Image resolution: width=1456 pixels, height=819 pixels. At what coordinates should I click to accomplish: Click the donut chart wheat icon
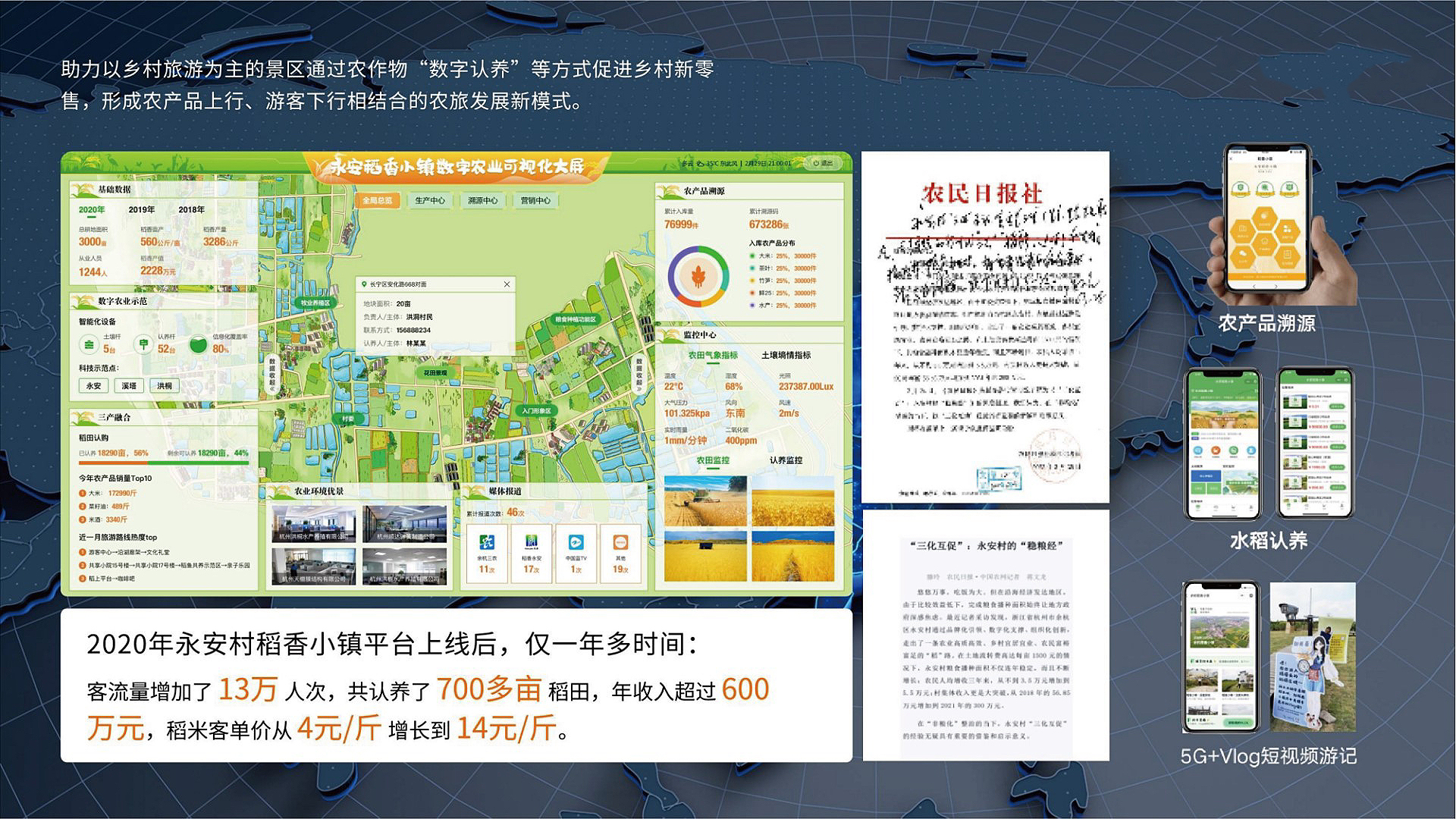tap(698, 276)
